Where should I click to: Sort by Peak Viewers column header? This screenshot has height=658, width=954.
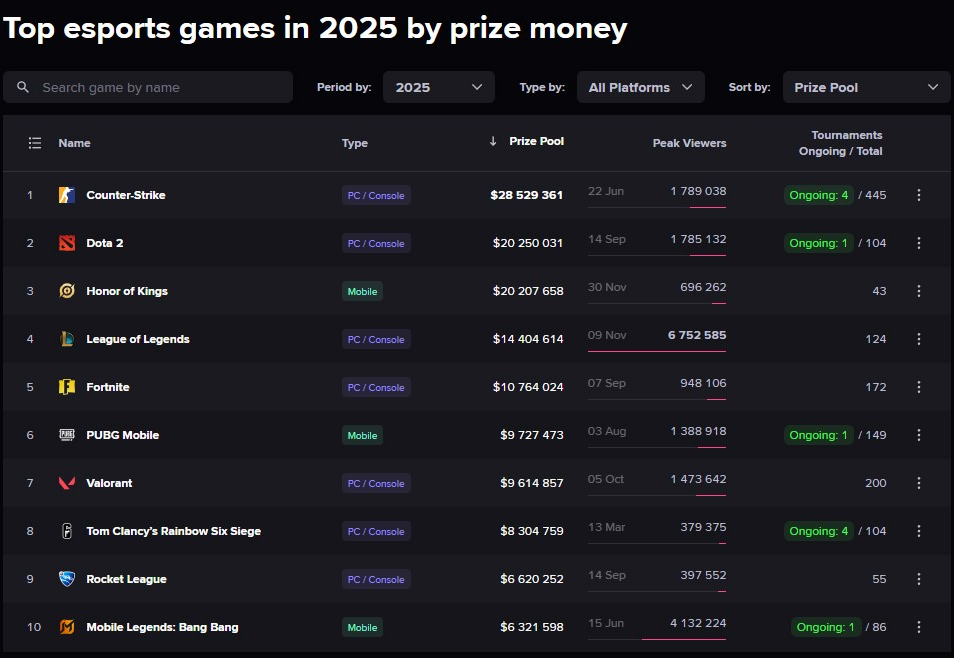689,143
